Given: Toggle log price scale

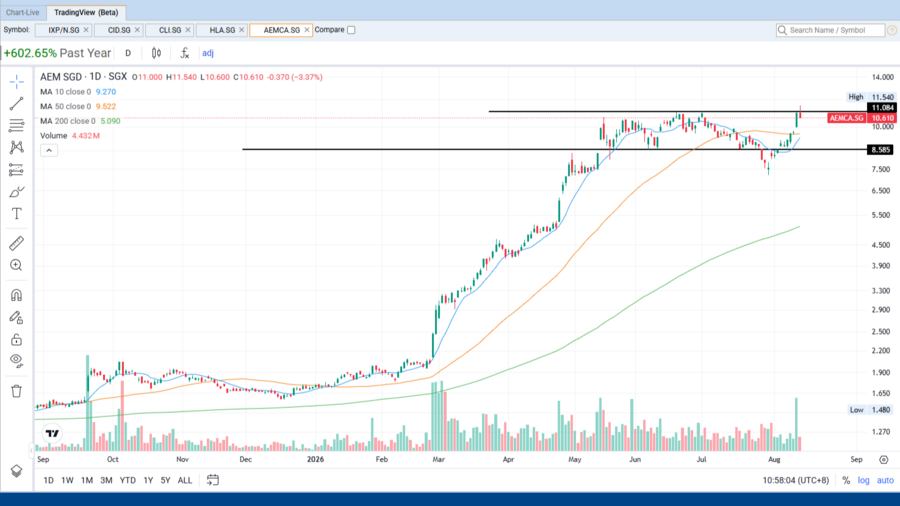Looking at the screenshot, I should pyautogui.click(x=863, y=480).
